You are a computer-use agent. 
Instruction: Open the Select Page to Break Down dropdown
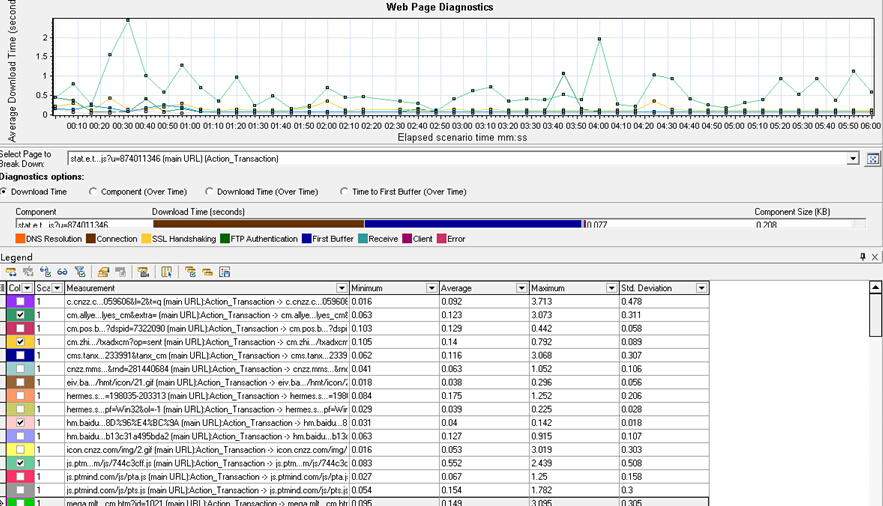852,158
